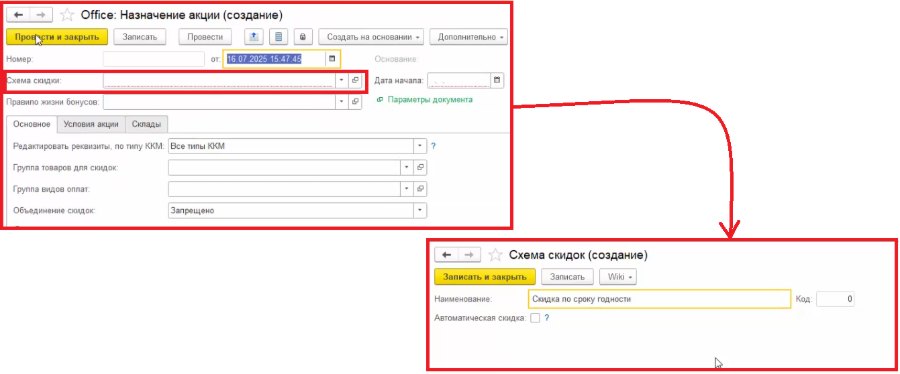Open Создать на основании dropdown

tap(371, 37)
